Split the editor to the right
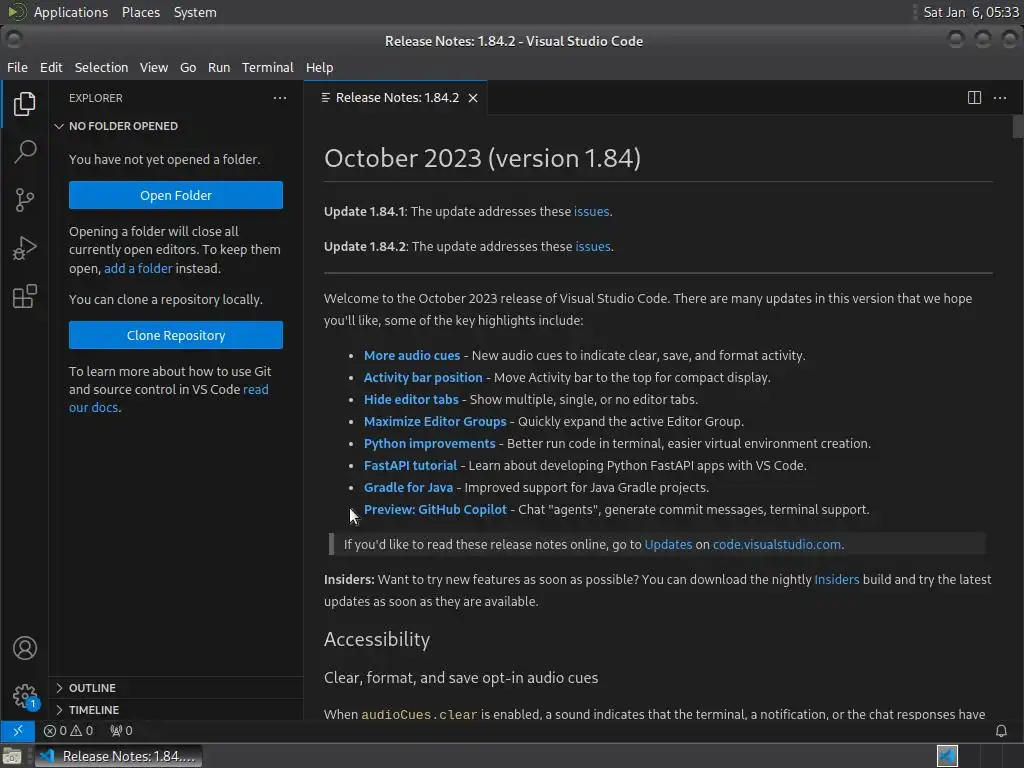The height and width of the screenshot is (768, 1024). (x=974, y=98)
